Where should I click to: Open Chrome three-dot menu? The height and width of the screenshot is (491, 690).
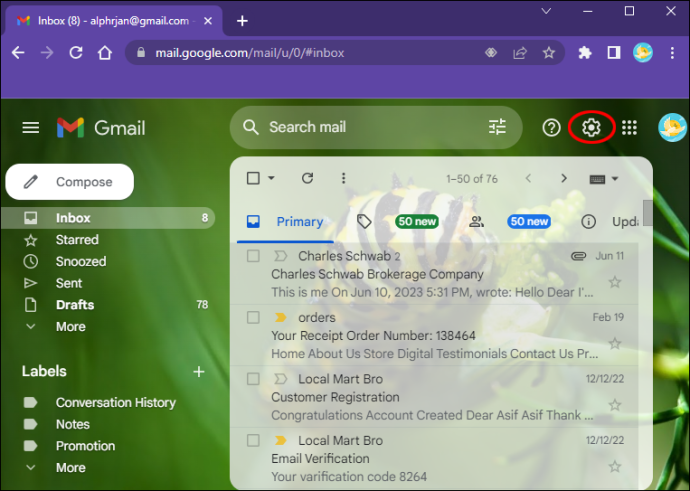tap(672, 53)
